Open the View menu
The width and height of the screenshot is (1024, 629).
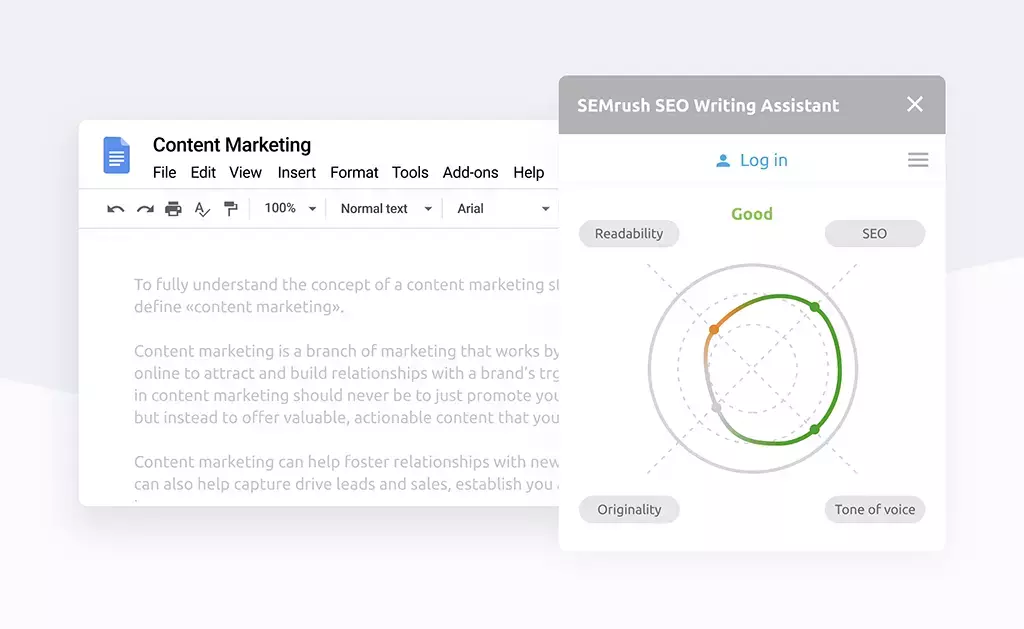(x=246, y=172)
